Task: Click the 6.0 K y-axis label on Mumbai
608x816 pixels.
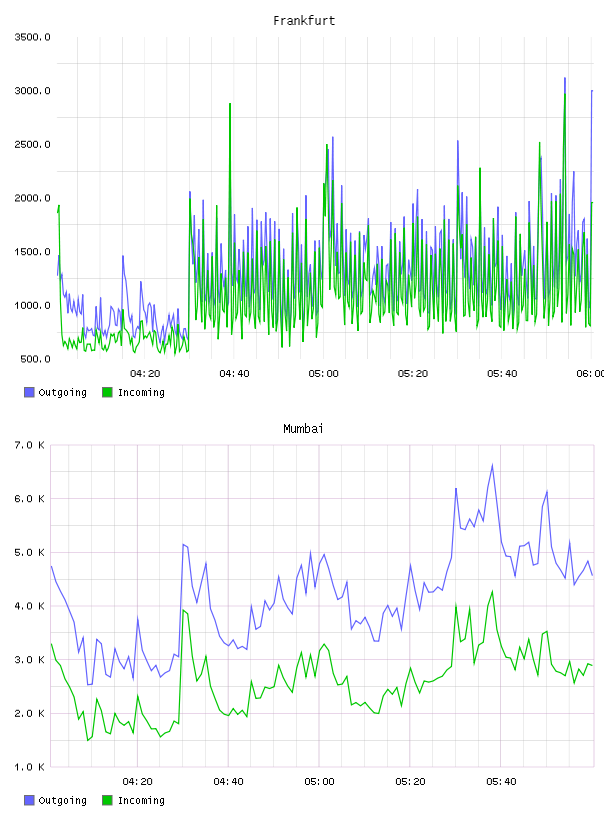Action: tap(30, 499)
